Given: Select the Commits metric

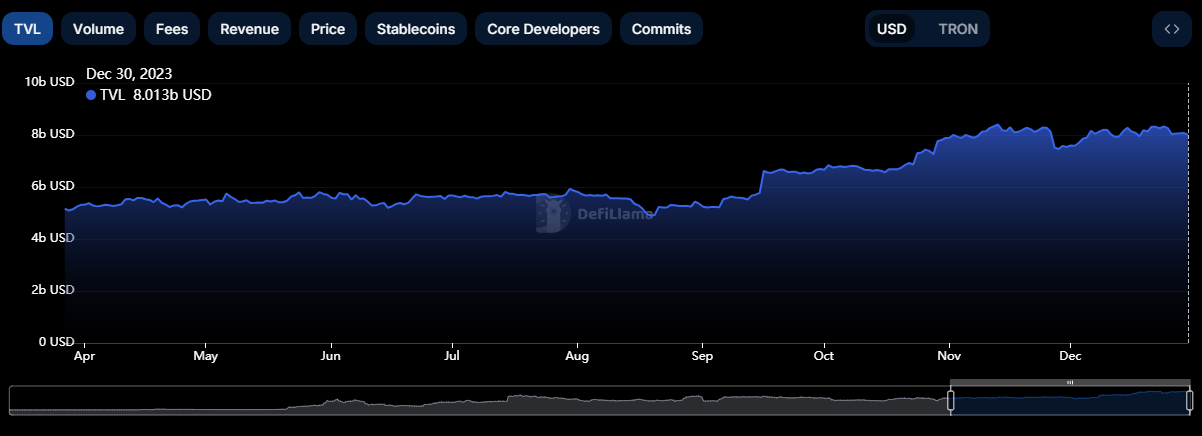Looking at the screenshot, I should (661, 29).
